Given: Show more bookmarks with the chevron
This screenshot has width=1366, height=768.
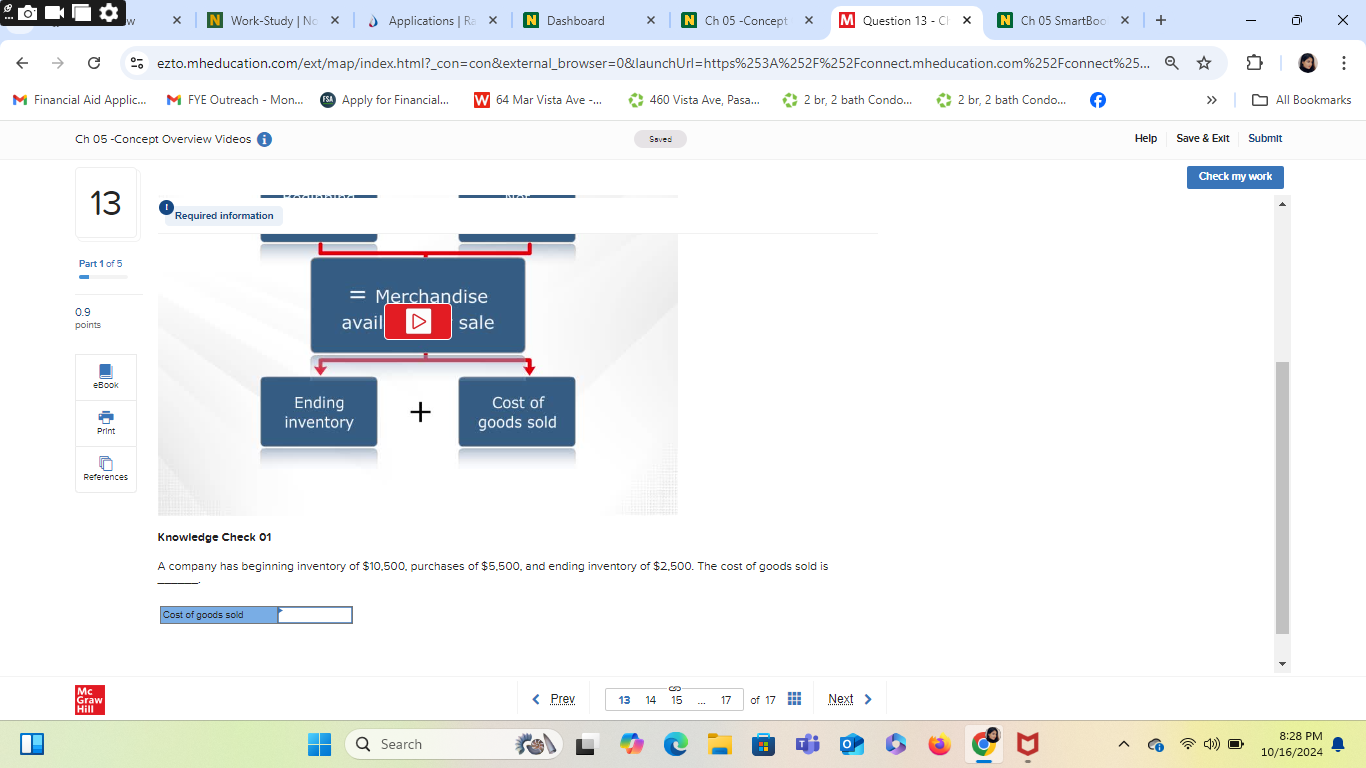Looking at the screenshot, I should (x=1212, y=100).
